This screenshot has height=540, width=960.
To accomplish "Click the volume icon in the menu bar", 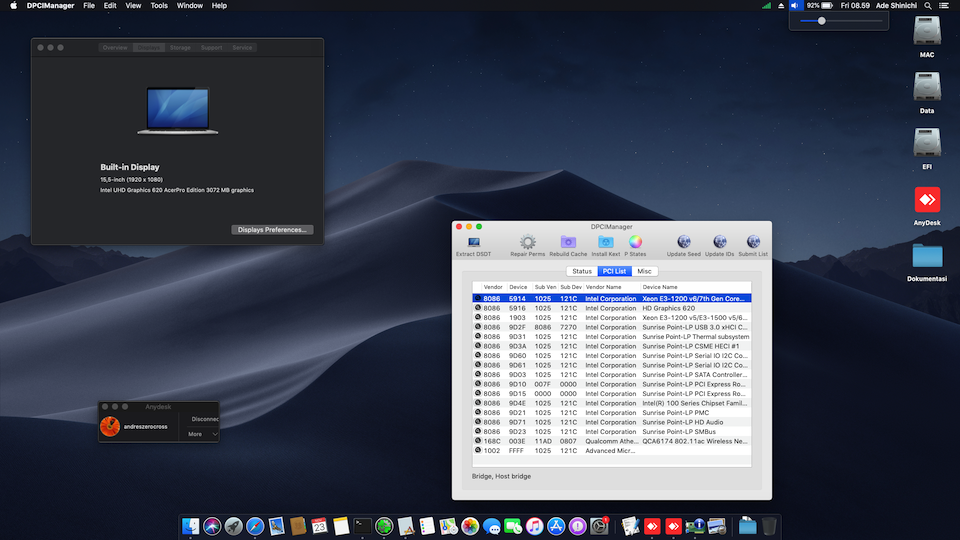I will (x=795, y=6).
